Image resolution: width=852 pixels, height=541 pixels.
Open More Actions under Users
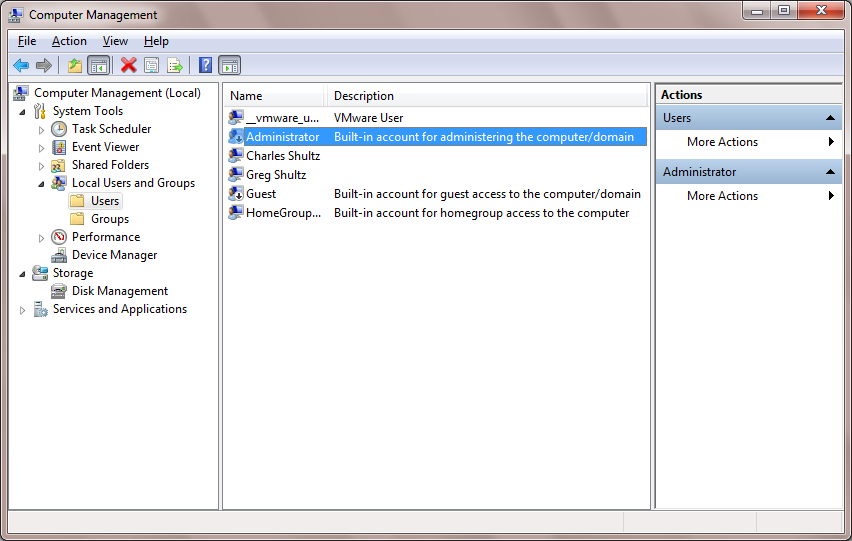(749, 142)
